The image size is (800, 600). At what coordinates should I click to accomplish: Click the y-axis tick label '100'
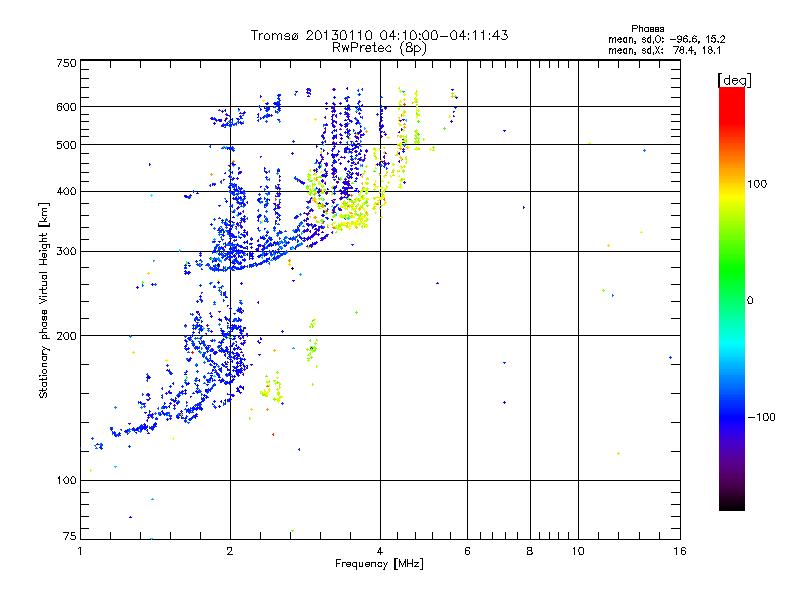coord(66,481)
